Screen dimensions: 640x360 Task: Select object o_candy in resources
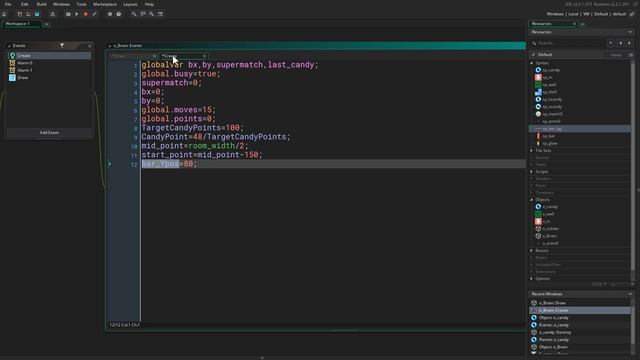[x=550, y=207]
